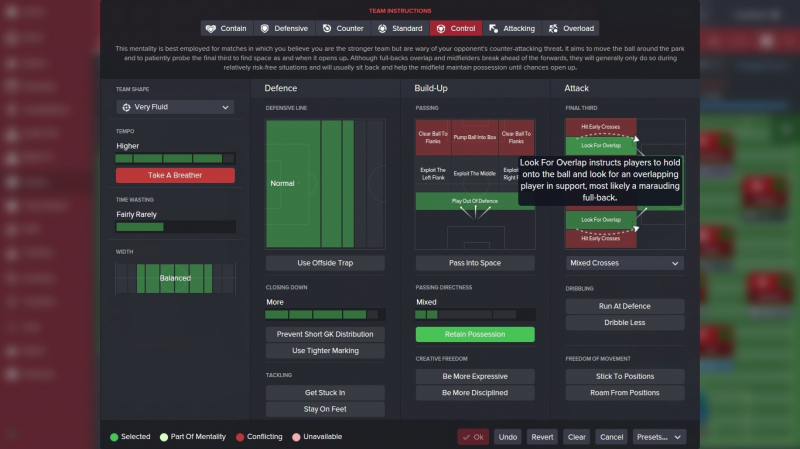800x449 pixels.
Task: Select Pump Ball Into Box passing
Action: (x=474, y=137)
